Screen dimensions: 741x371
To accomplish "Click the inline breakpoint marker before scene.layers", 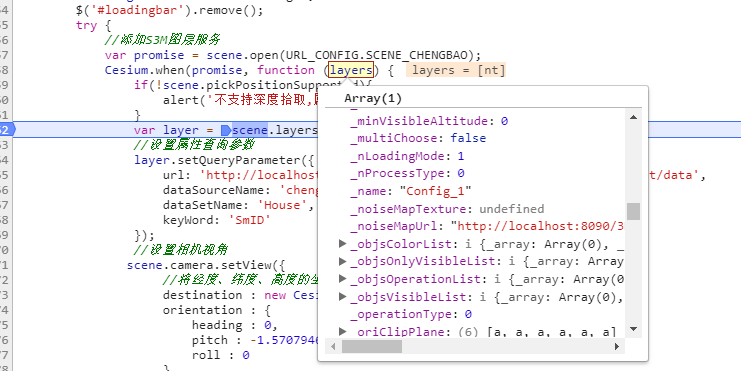I will [x=226, y=130].
